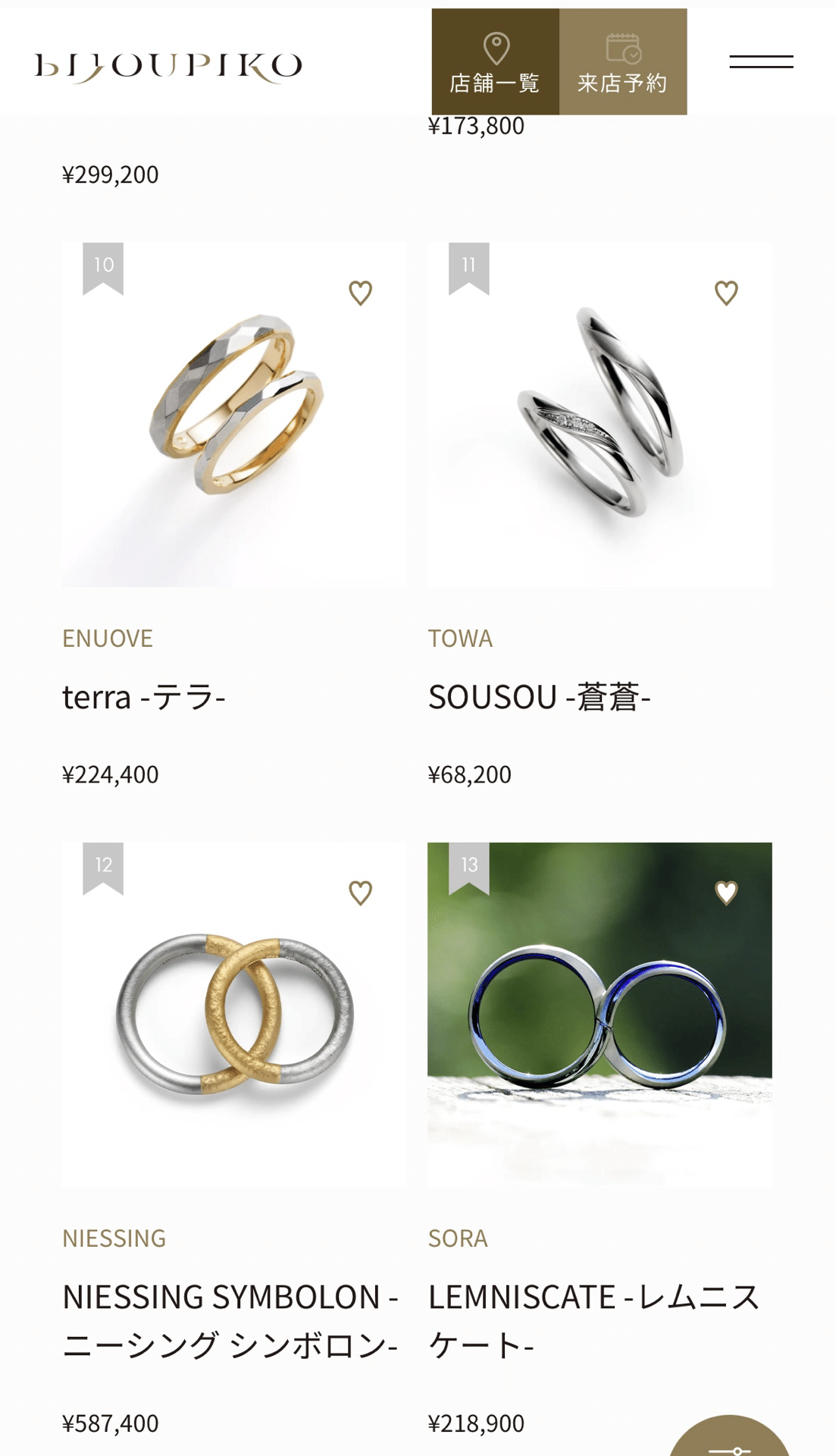The height and width of the screenshot is (1456, 836).
Task: Open the NIESSING SYMBOLON ring image
Action: [x=234, y=1015]
